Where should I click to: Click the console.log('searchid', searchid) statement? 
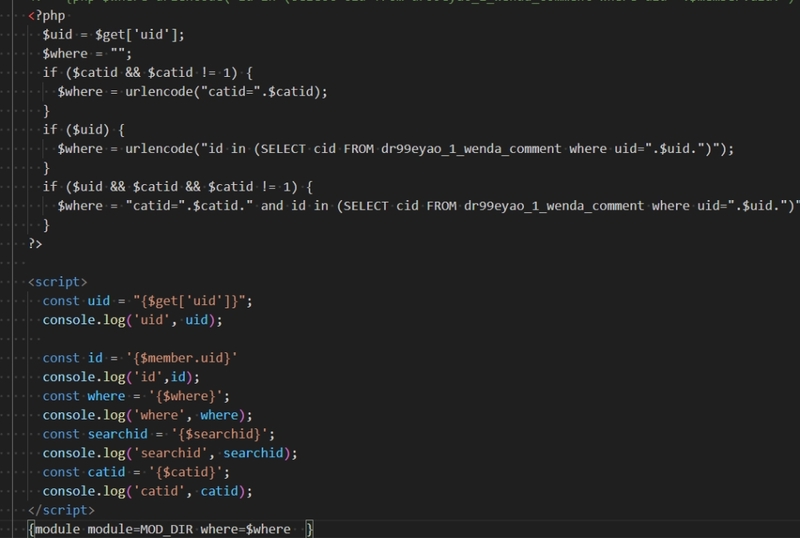[170, 453]
